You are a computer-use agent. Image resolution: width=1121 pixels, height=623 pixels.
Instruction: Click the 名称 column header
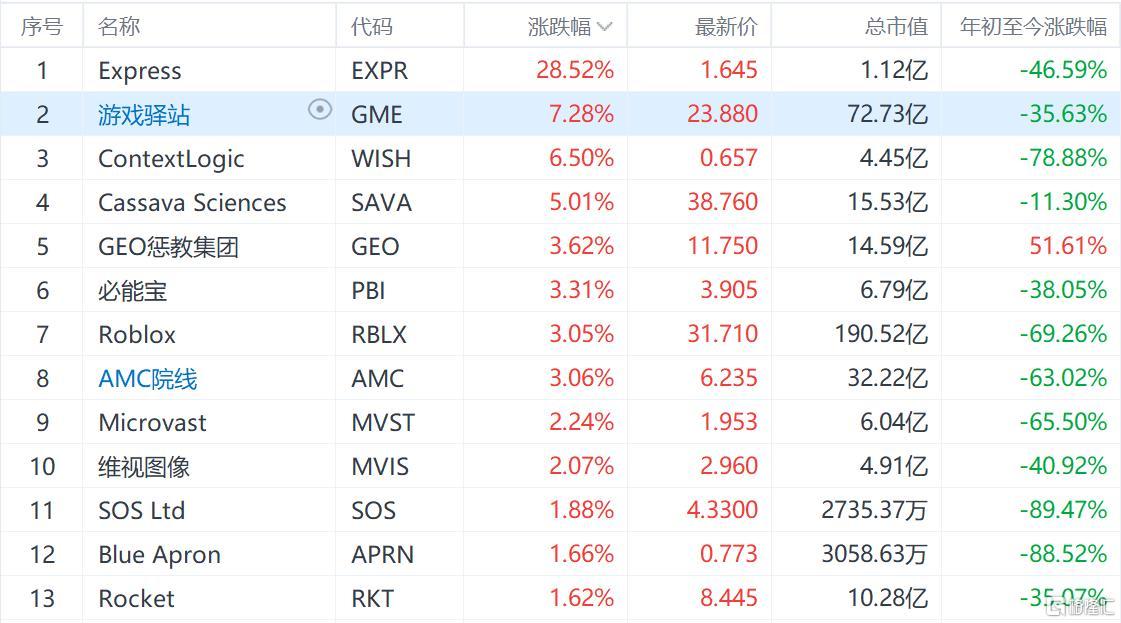[119, 26]
